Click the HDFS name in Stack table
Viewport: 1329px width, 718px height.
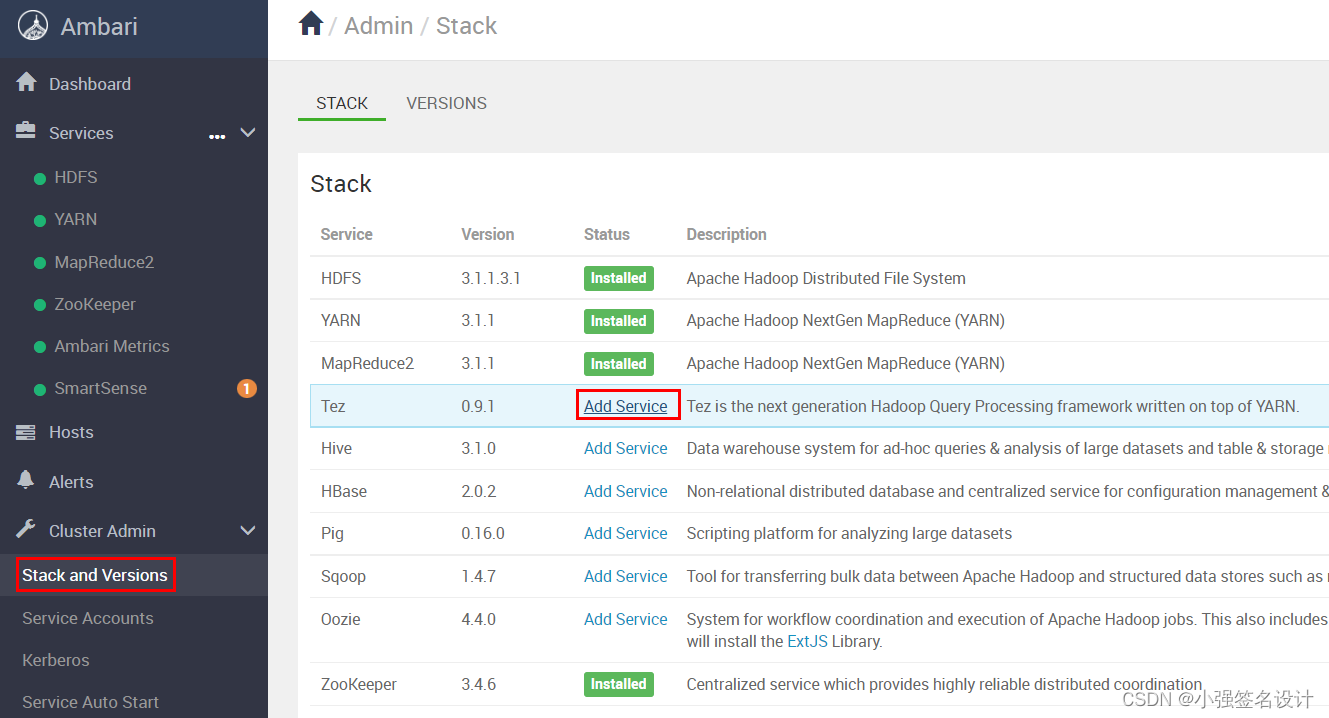[x=341, y=278]
